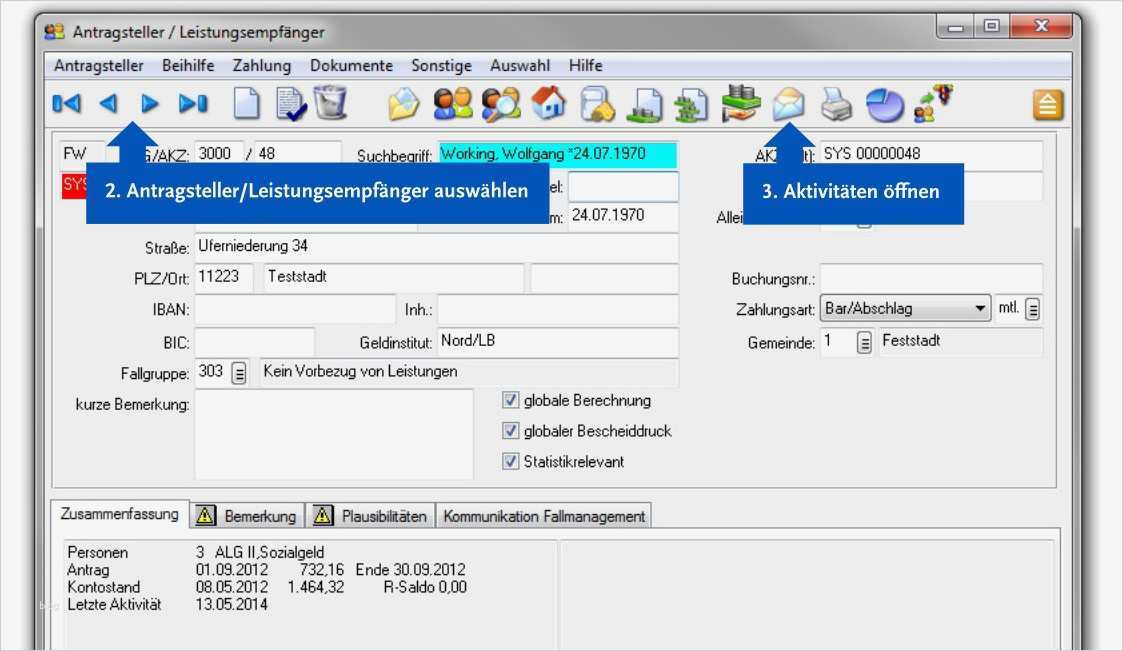
Task: Click the document with key icon
Action: tap(597, 104)
